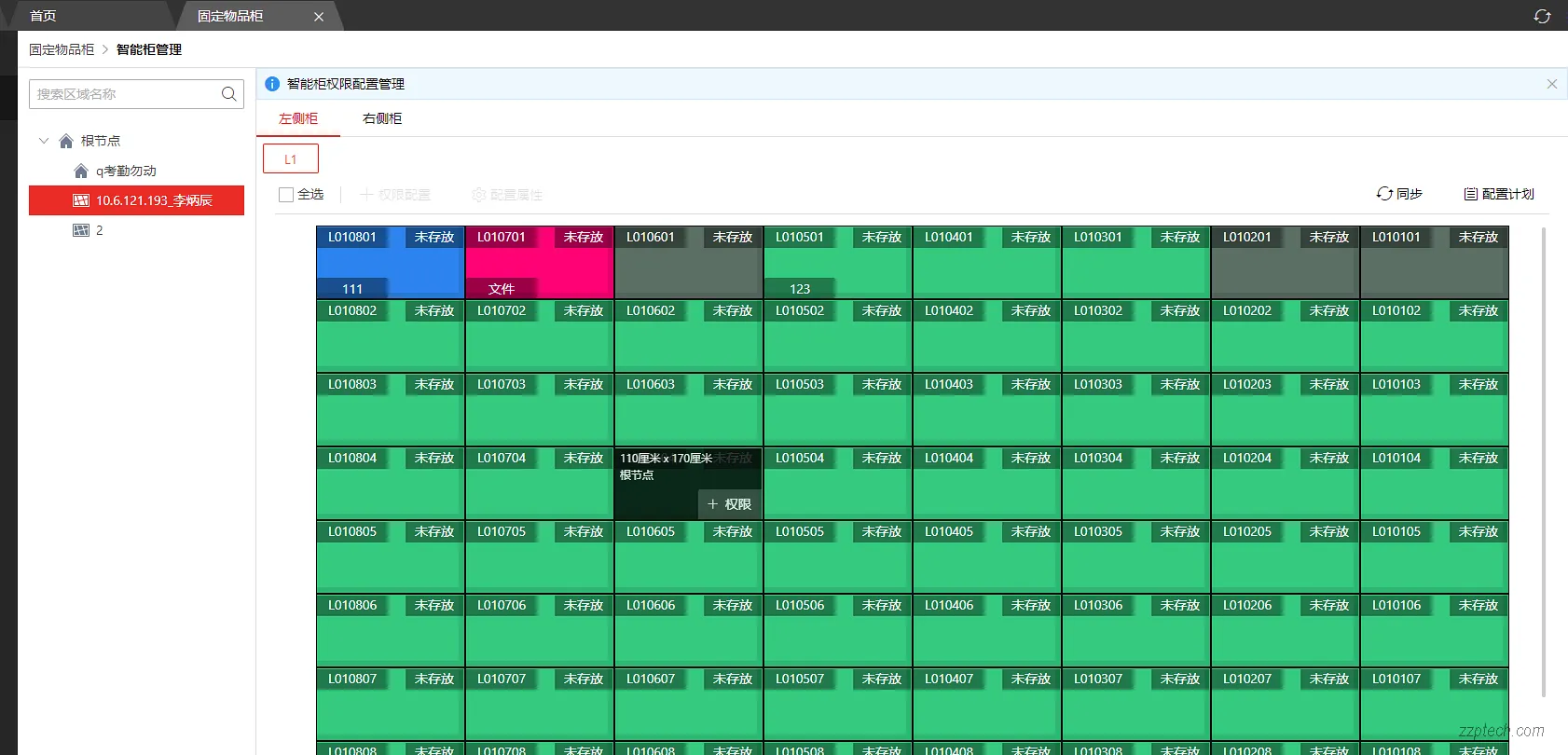Viewport: 1568px width, 755px height.
Task: Click the cabinet icon beside node 2
Action: [81, 230]
